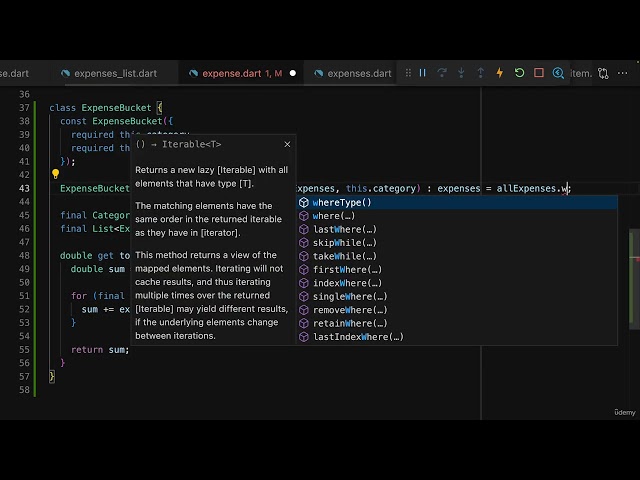Click line number 55 in gutter
Image resolution: width=640 pixels, height=480 pixels.
(x=24, y=350)
